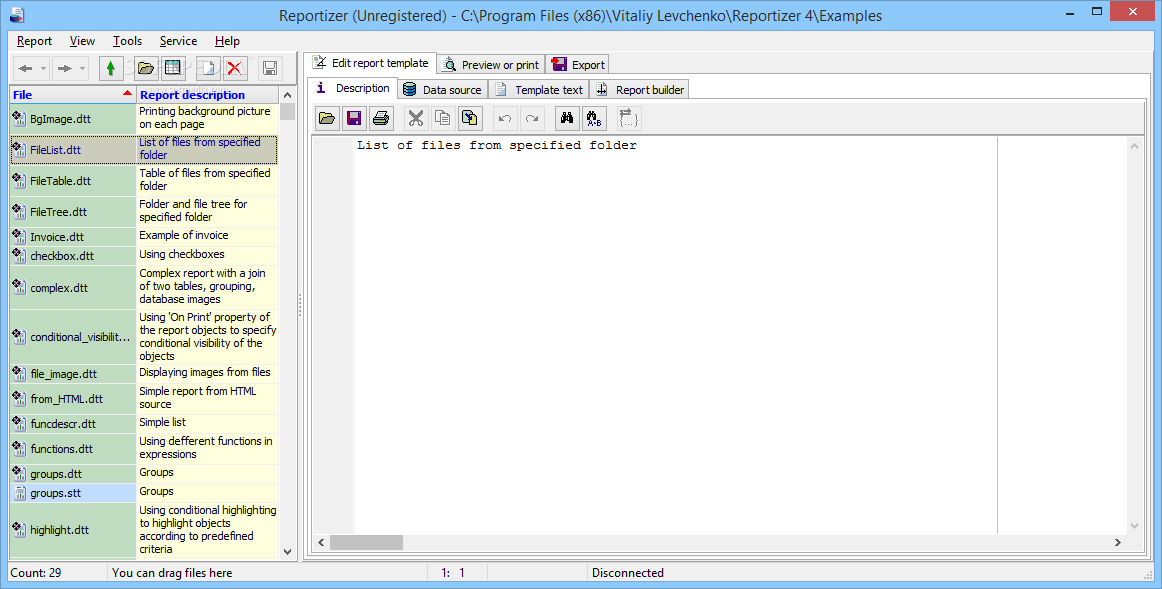Open the Forward arrow history dropdown
The image size is (1162, 589).
[82, 69]
